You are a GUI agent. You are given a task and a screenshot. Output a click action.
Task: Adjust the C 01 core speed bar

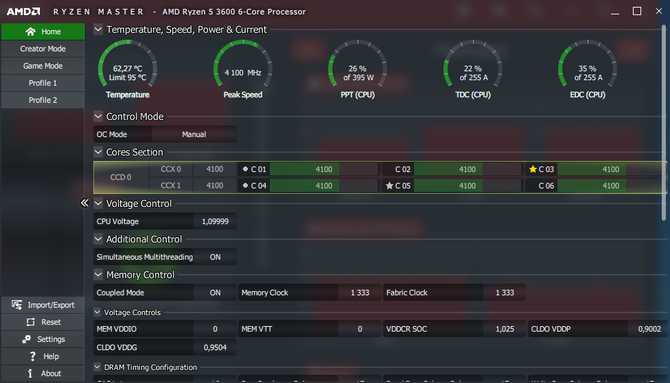tap(323, 169)
